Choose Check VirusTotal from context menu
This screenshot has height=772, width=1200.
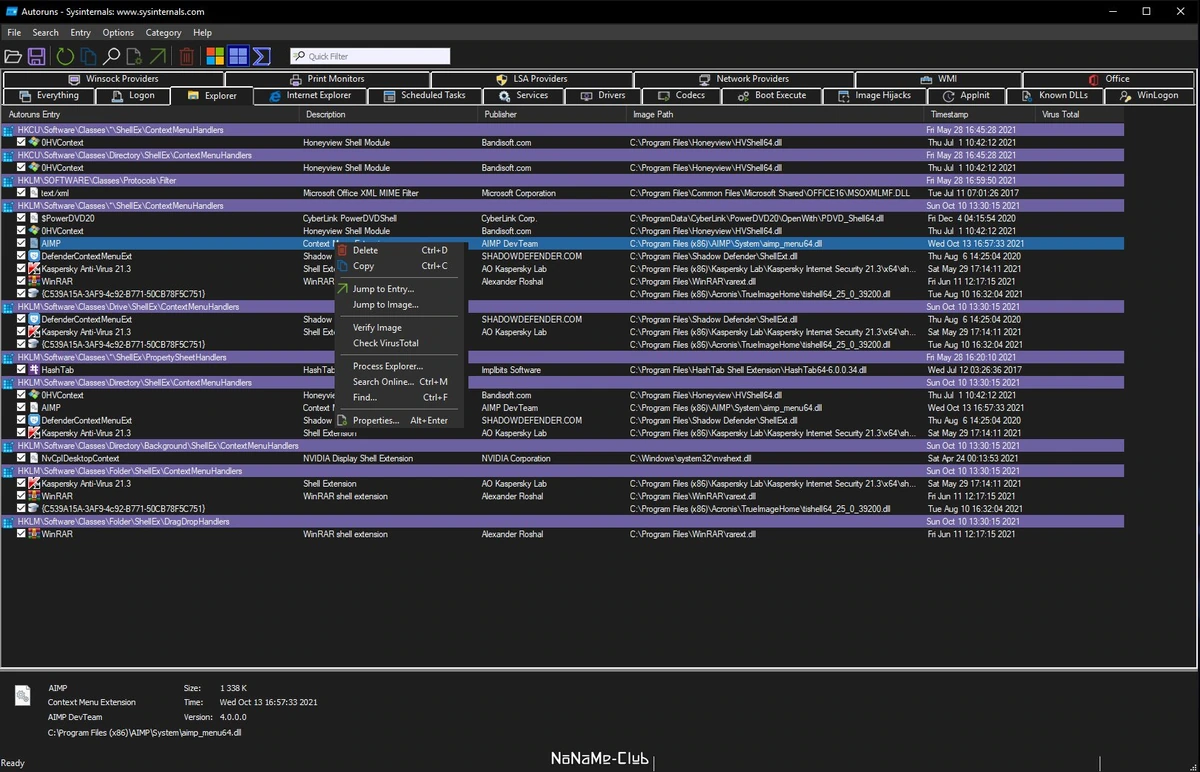pyautogui.click(x=386, y=343)
